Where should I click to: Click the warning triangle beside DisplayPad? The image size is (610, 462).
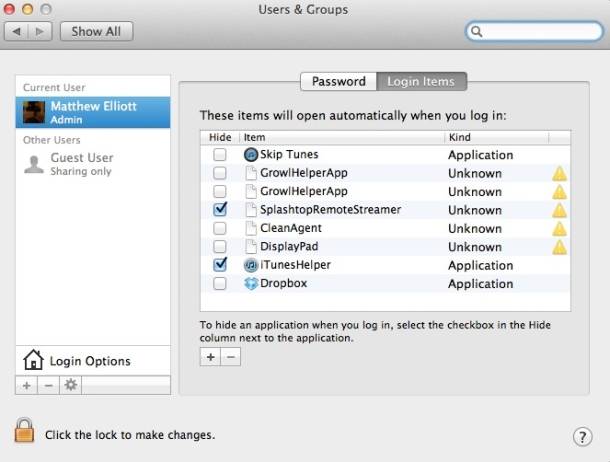[559, 247]
